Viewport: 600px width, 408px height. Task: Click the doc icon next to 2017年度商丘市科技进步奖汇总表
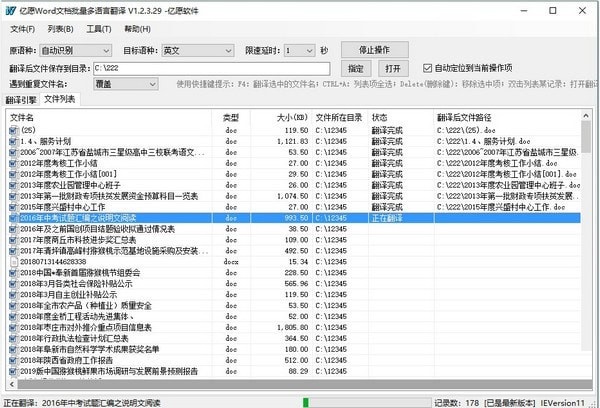point(13,240)
